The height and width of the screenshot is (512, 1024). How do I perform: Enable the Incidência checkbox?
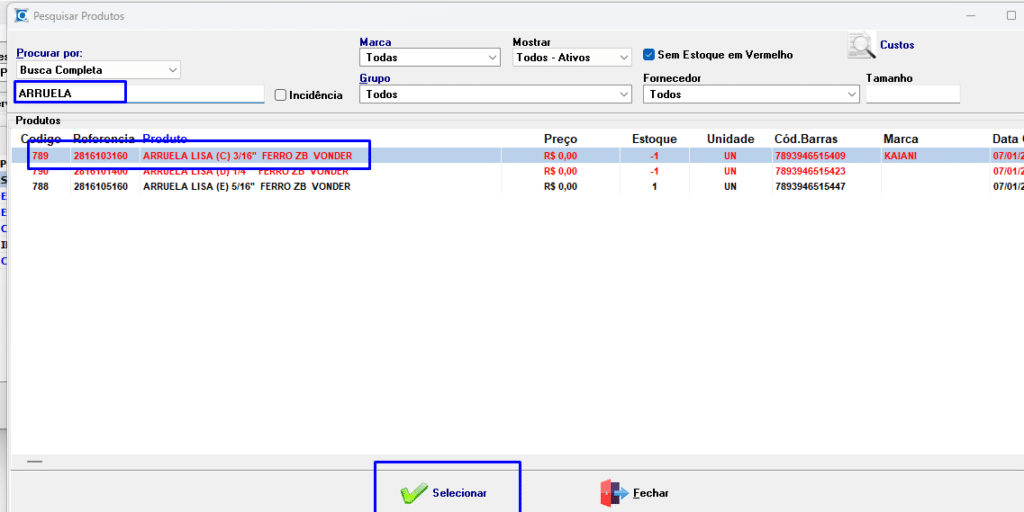(281, 95)
